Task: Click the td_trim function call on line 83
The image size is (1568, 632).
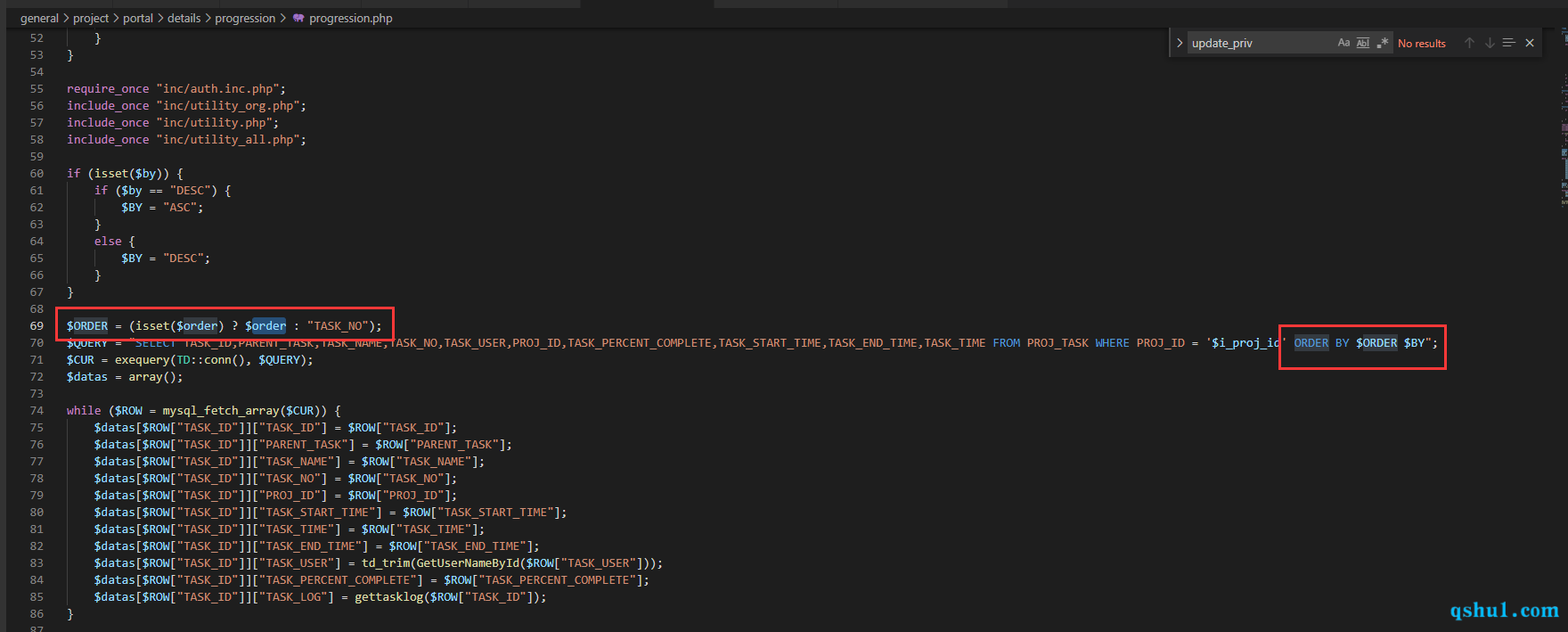Action: click(x=386, y=562)
